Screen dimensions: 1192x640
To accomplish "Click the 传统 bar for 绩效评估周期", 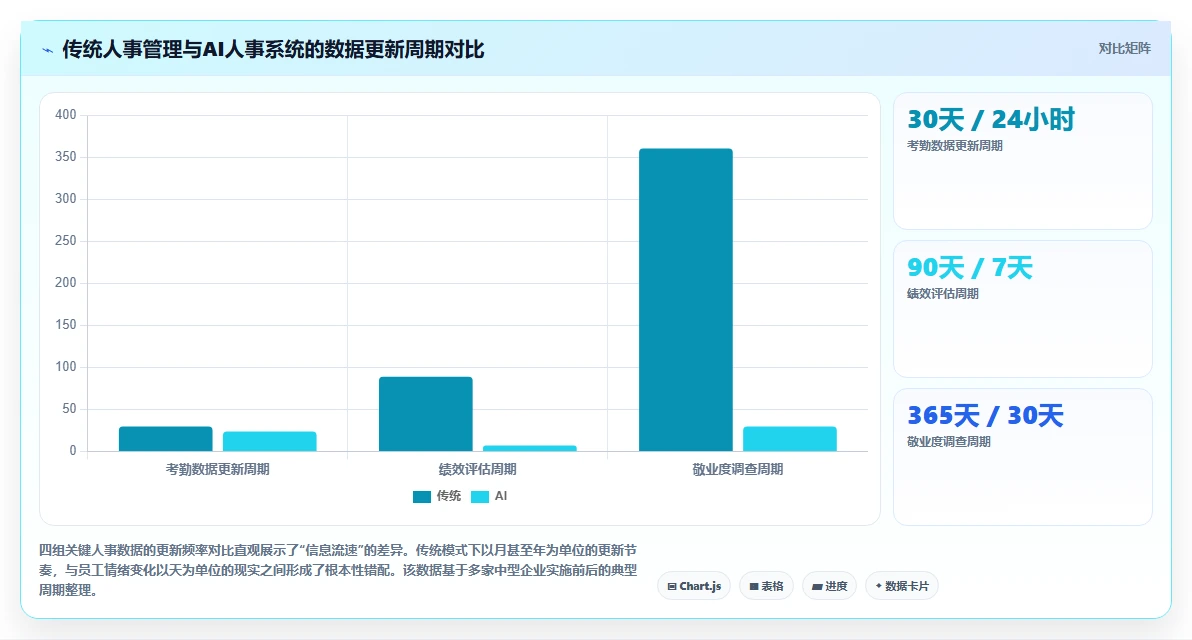I will [426, 414].
